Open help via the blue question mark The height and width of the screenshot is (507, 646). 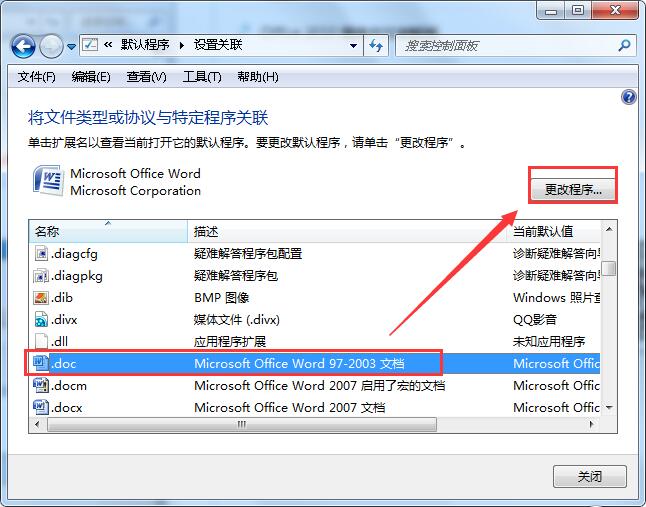pos(629,97)
